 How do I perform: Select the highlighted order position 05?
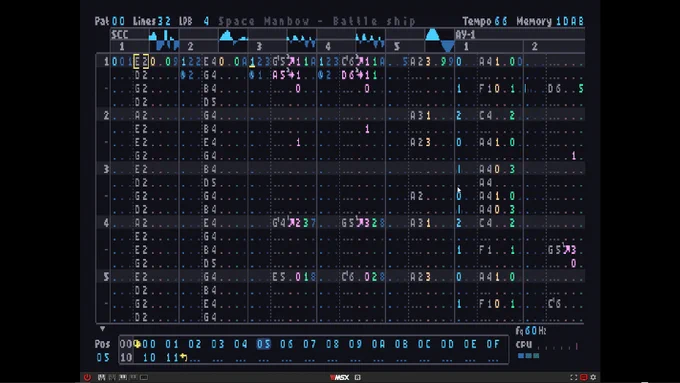[264, 344]
